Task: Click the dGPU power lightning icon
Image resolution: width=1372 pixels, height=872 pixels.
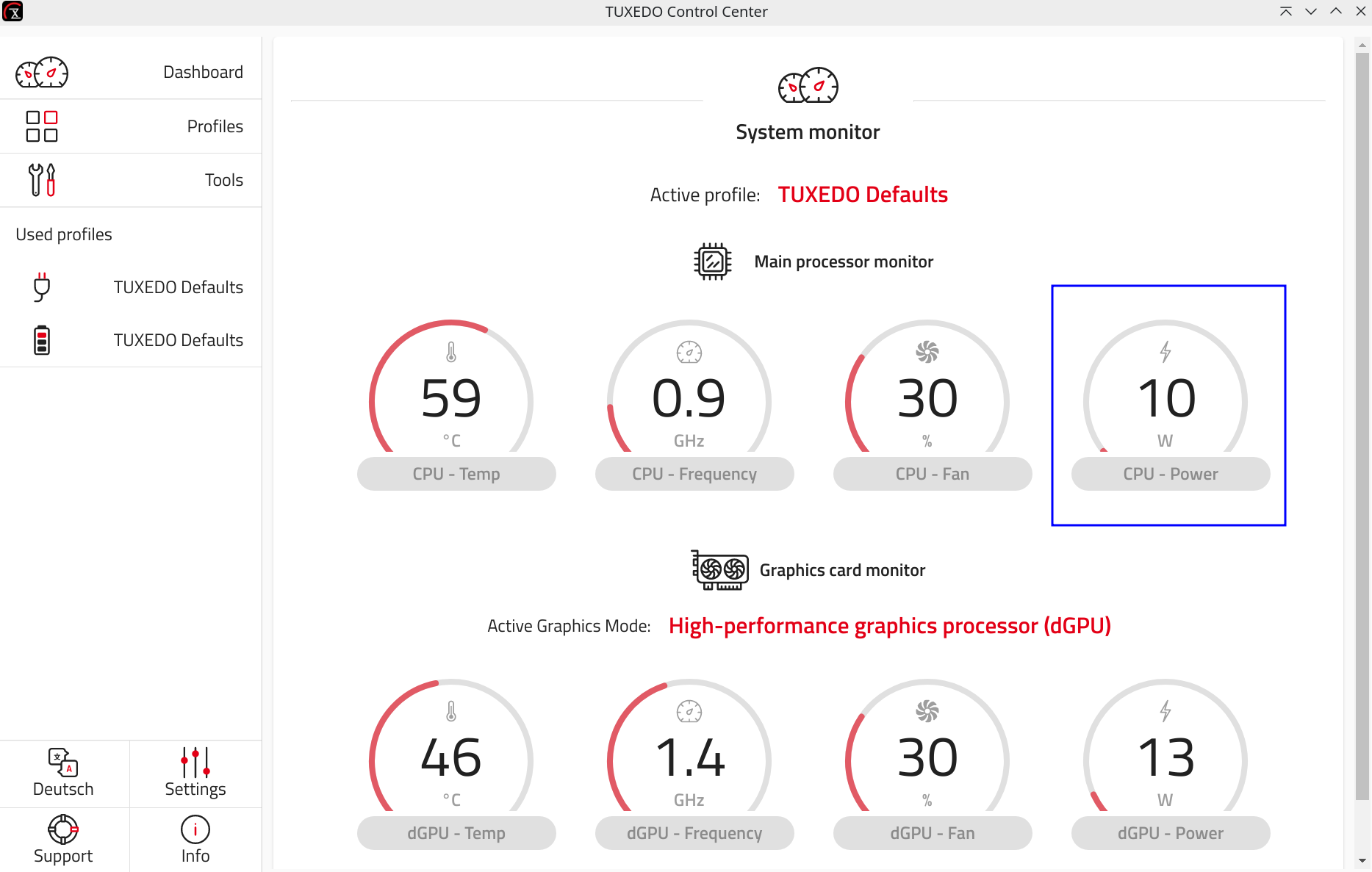Action: coord(1166,711)
